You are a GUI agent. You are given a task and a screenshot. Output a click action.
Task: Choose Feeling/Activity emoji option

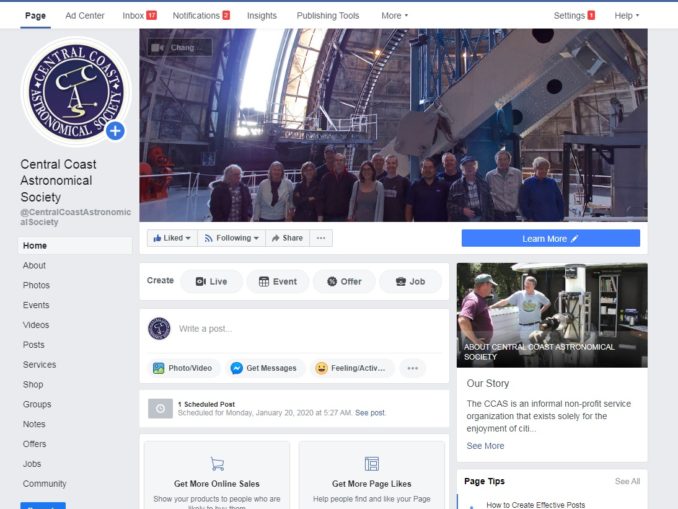pos(351,368)
